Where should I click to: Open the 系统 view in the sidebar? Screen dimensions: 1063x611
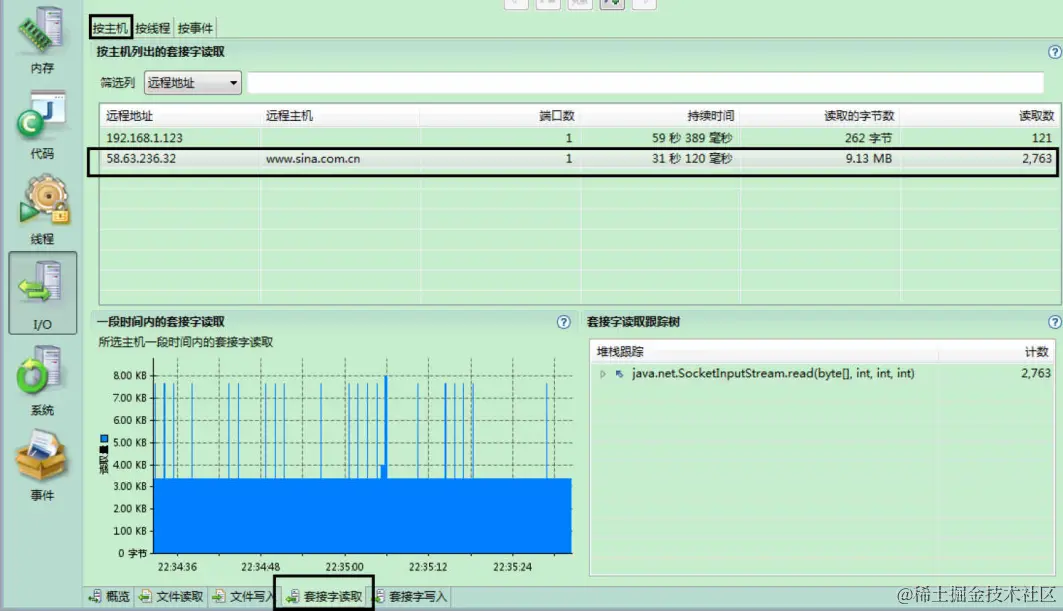coord(41,375)
